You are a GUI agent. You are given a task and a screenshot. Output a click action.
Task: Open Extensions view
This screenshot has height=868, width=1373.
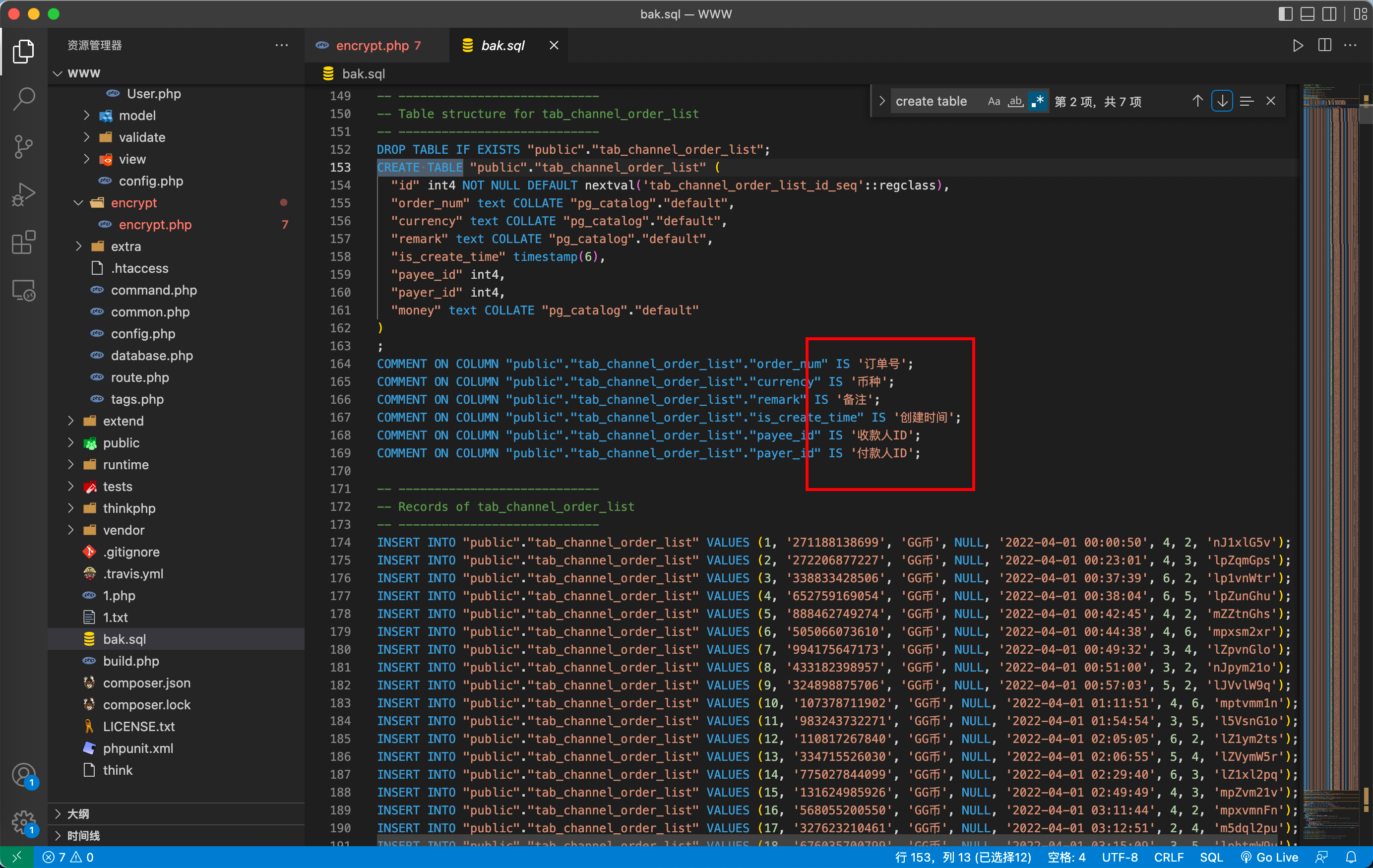click(x=23, y=243)
